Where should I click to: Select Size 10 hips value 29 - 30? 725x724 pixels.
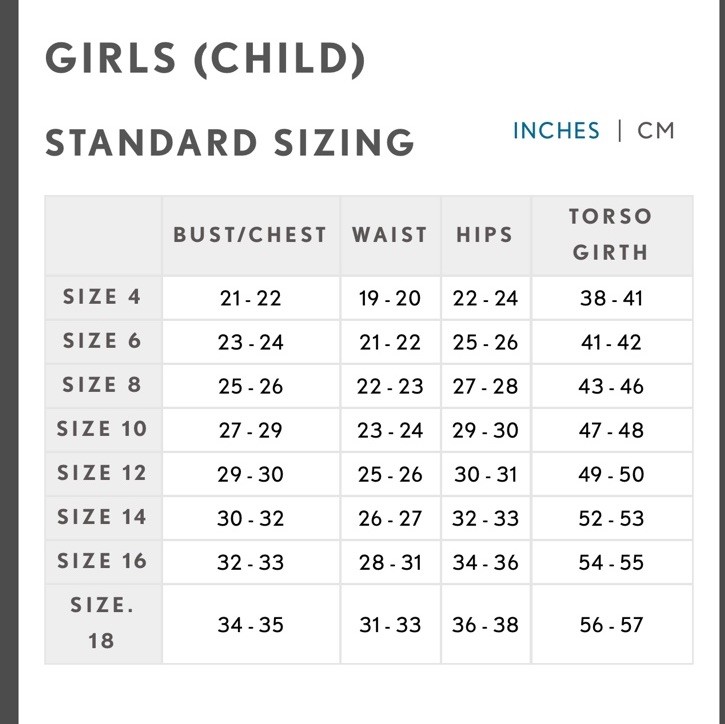click(x=485, y=430)
